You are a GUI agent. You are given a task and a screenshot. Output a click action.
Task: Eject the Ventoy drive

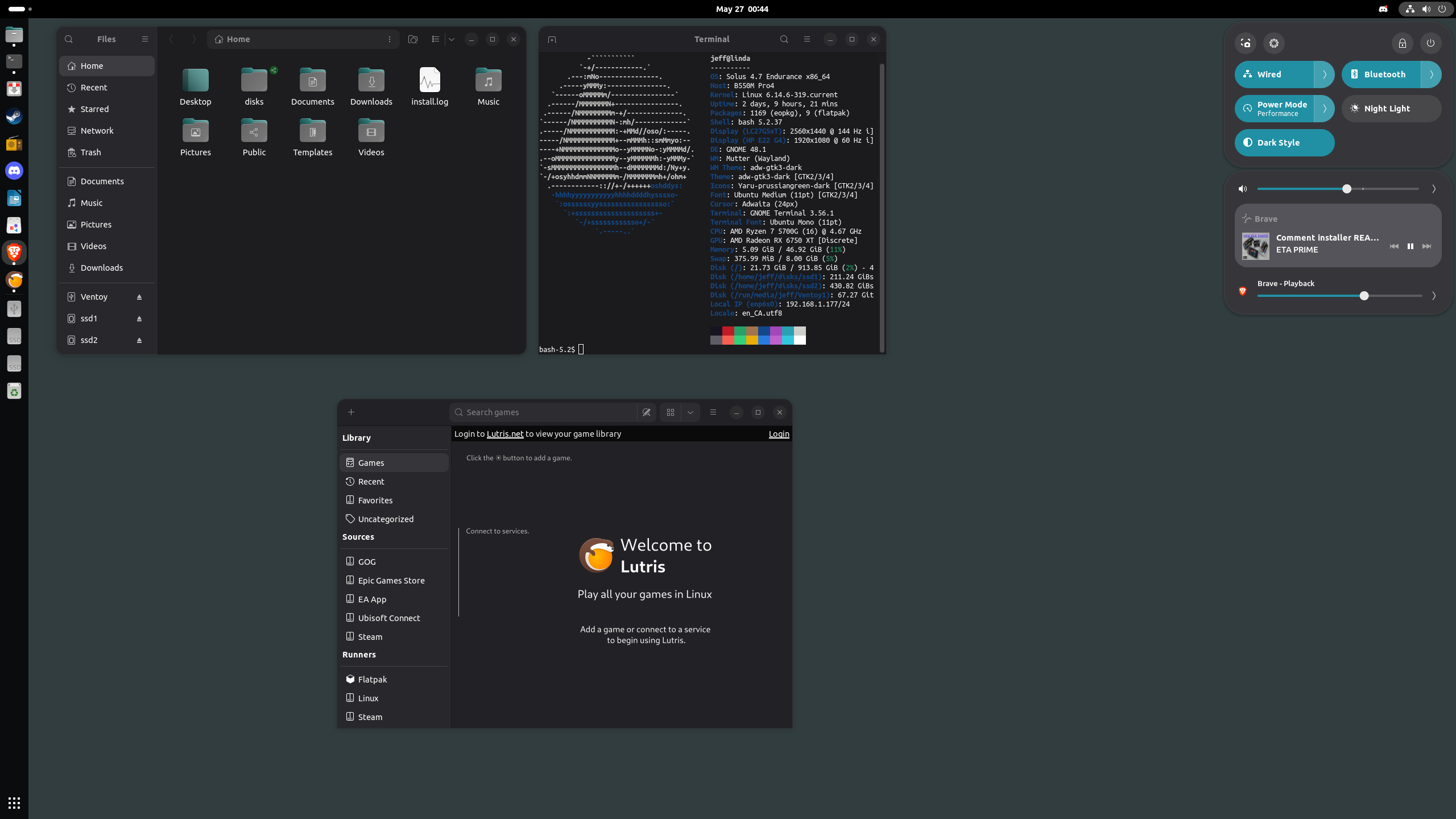[139, 297]
